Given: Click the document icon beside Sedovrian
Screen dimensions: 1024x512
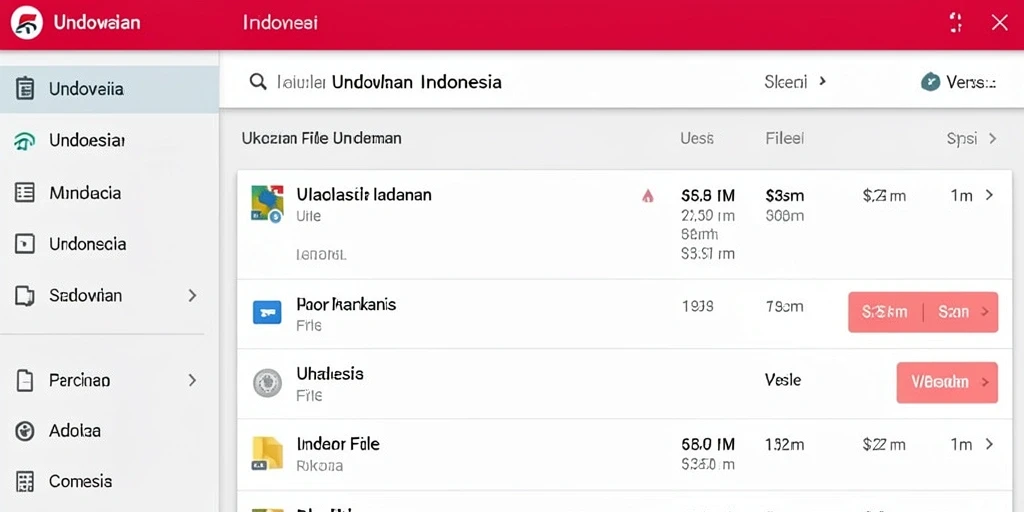Looking at the screenshot, I should click(24, 296).
